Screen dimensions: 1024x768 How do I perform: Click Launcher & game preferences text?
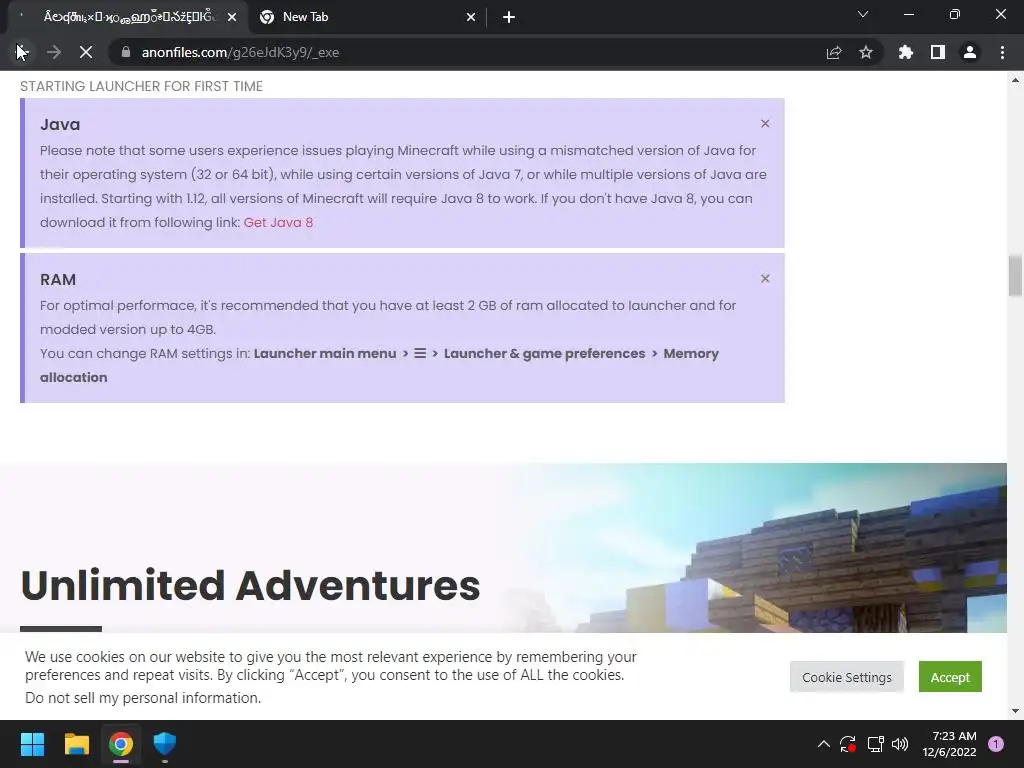[x=545, y=353]
